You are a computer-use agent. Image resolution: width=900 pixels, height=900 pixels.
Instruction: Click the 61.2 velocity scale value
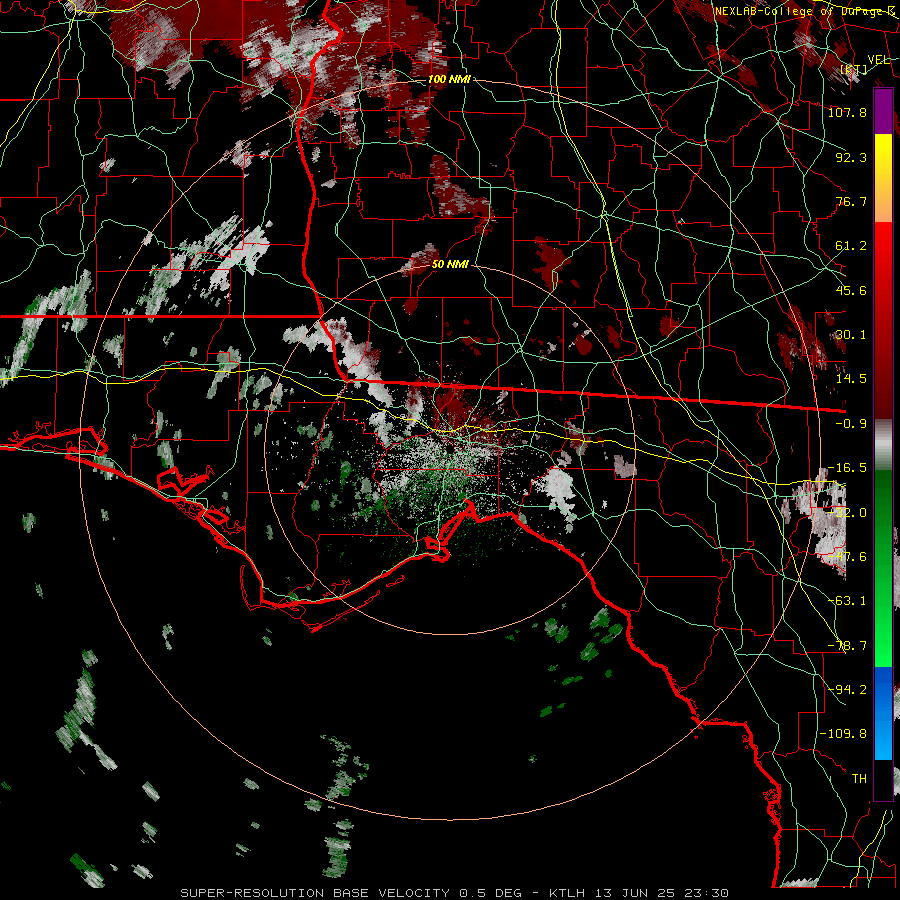pyautogui.click(x=851, y=246)
